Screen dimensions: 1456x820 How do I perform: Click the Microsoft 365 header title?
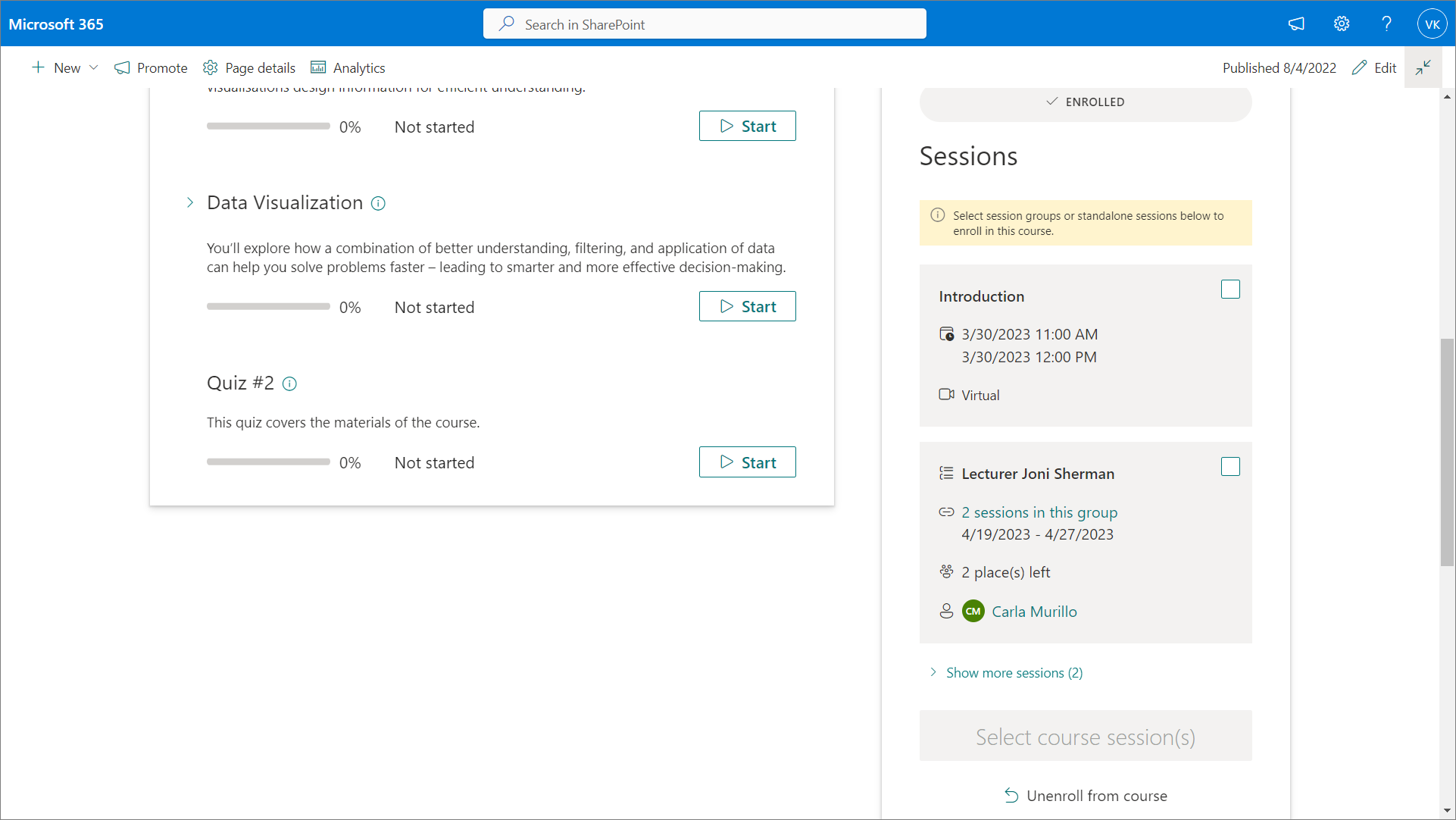56,24
